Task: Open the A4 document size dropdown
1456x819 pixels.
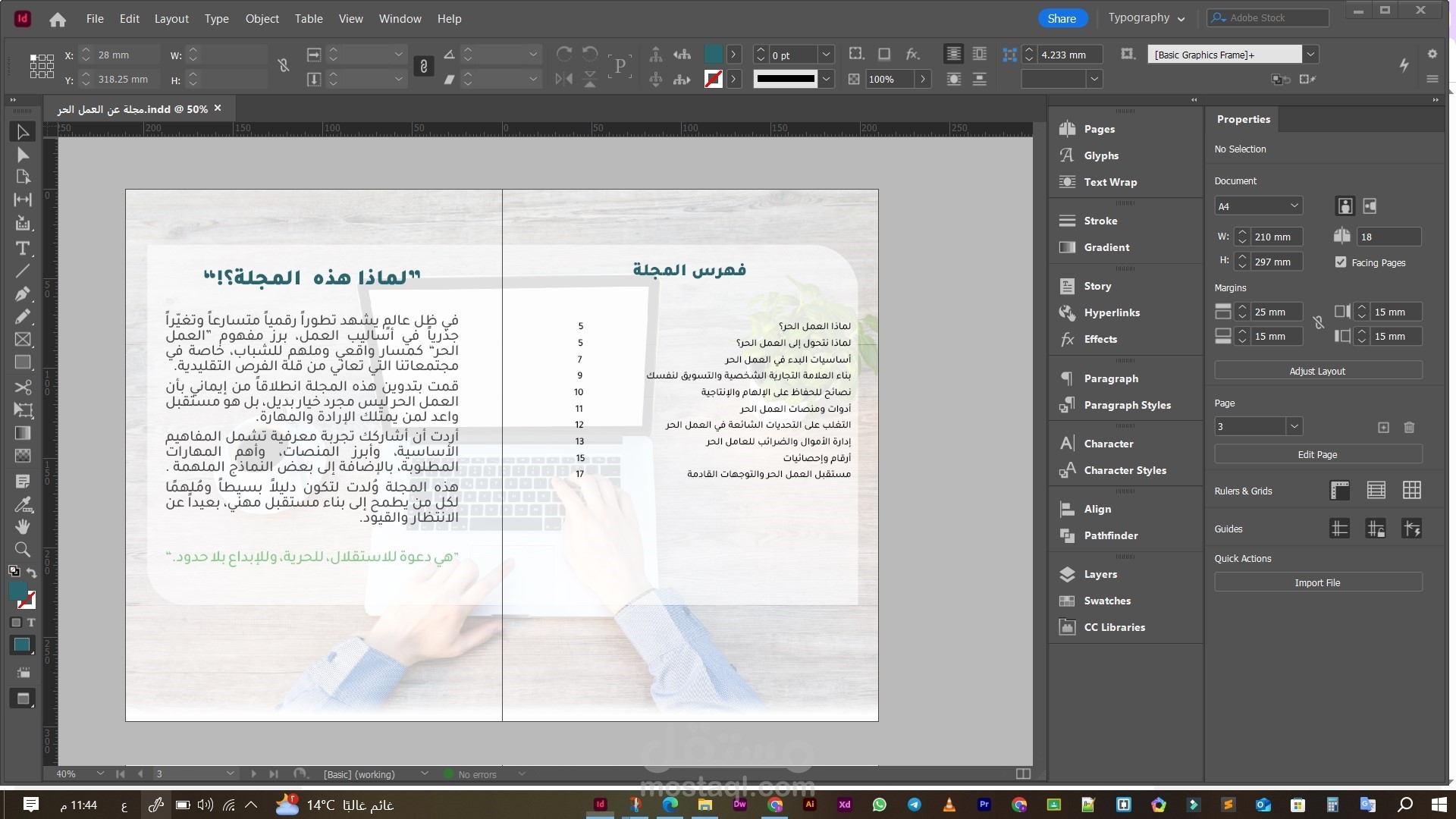Action: pos(1294,206)
